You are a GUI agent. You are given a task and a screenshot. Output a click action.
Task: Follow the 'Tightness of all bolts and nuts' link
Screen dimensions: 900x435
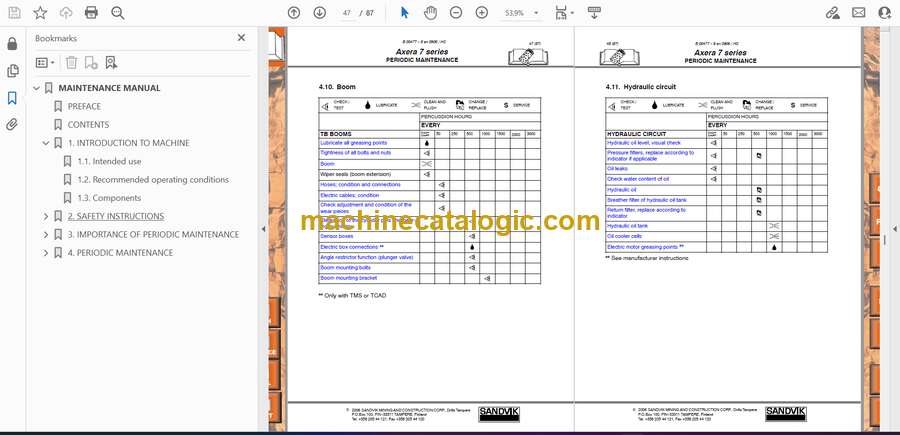[x=355, y=153]
